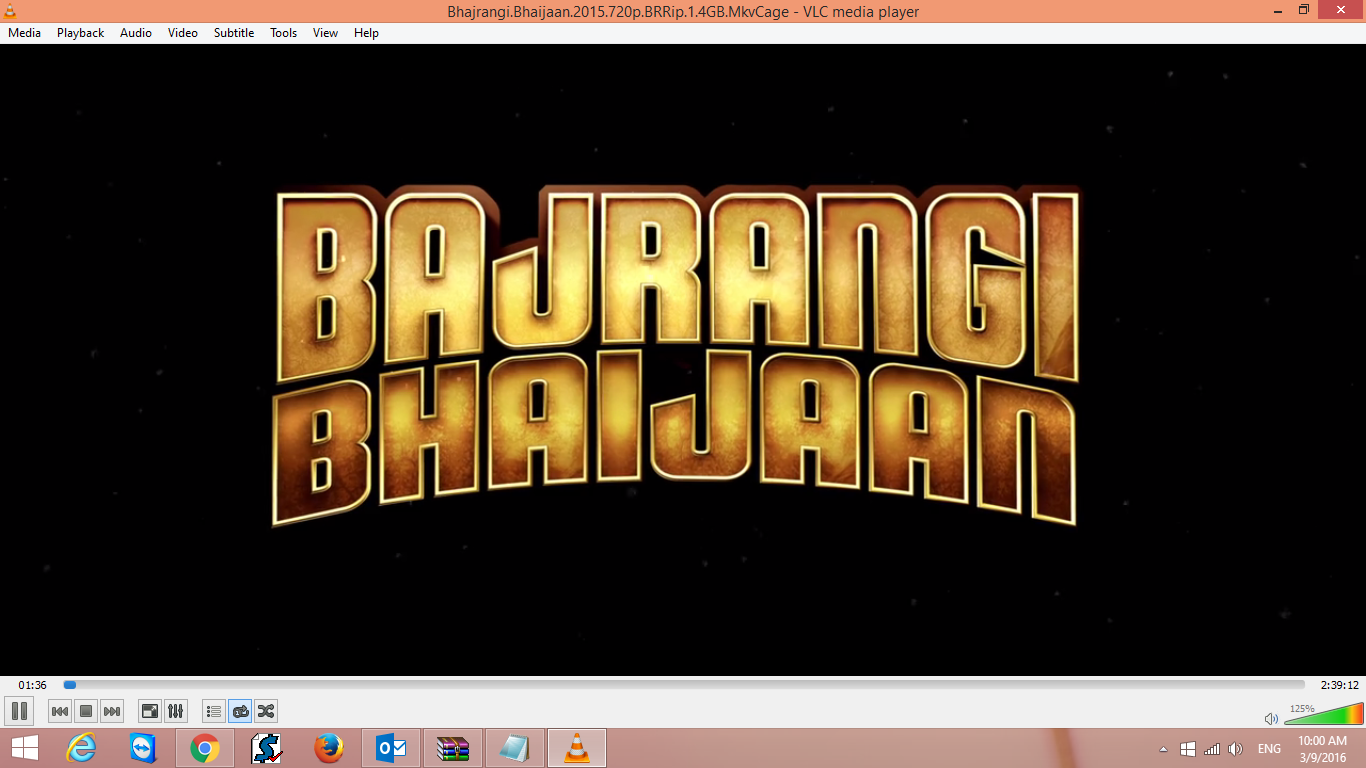Minimize the VLC window
The width and height of the screenshot is (1366, 768).
tap(1277, 10)
